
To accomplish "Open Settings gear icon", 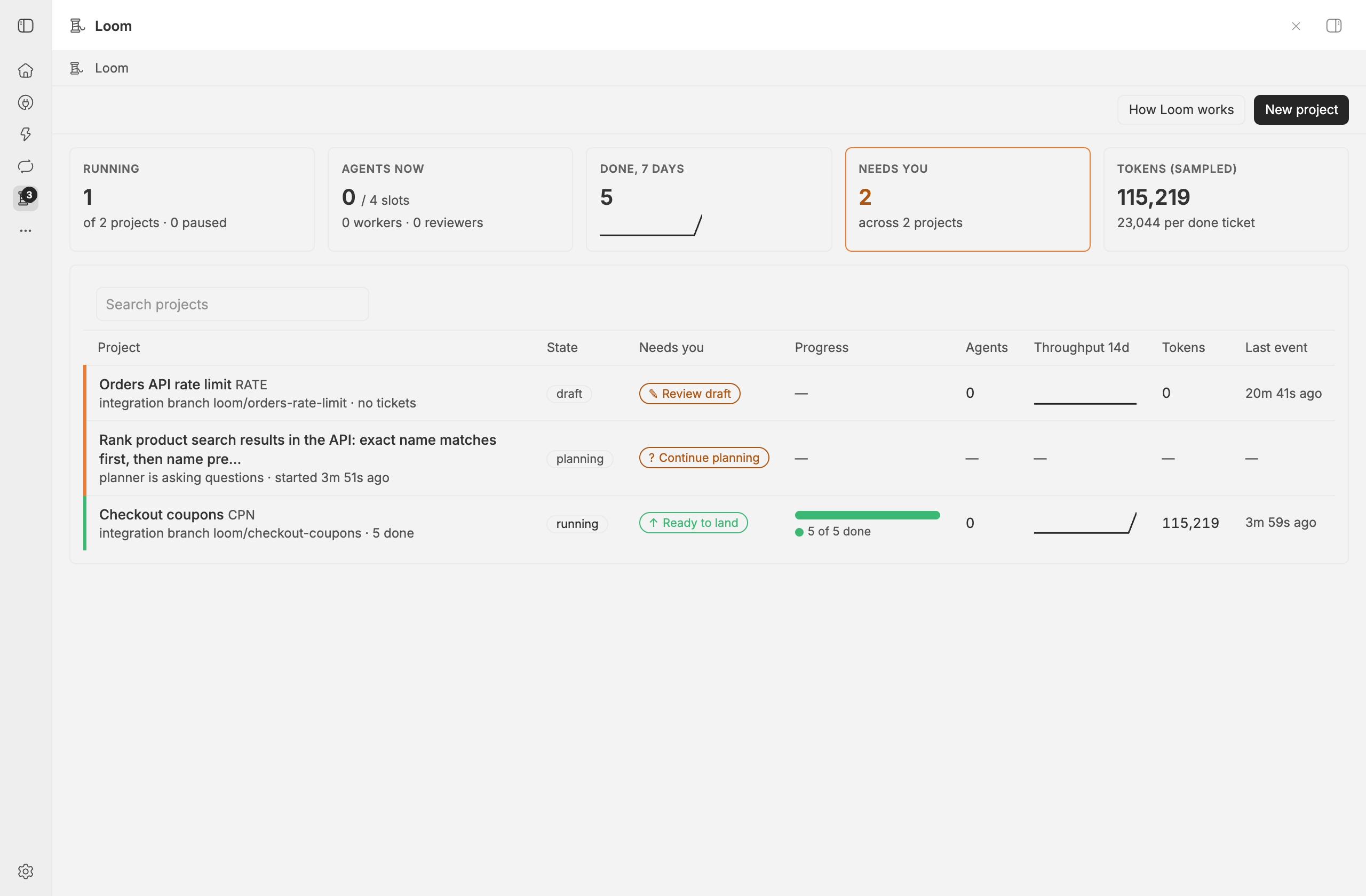I will pyautogui.click(x=25, y=871).
